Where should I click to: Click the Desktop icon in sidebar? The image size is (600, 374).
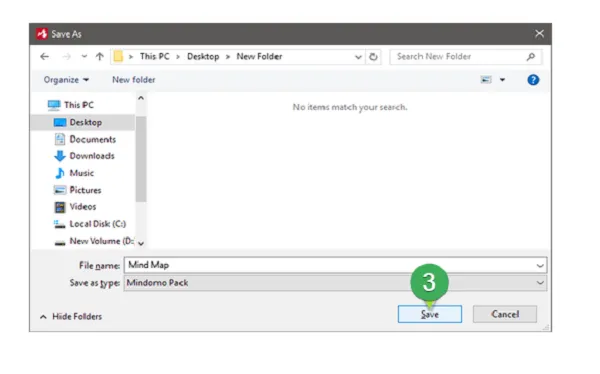click(x=60, y=122)
